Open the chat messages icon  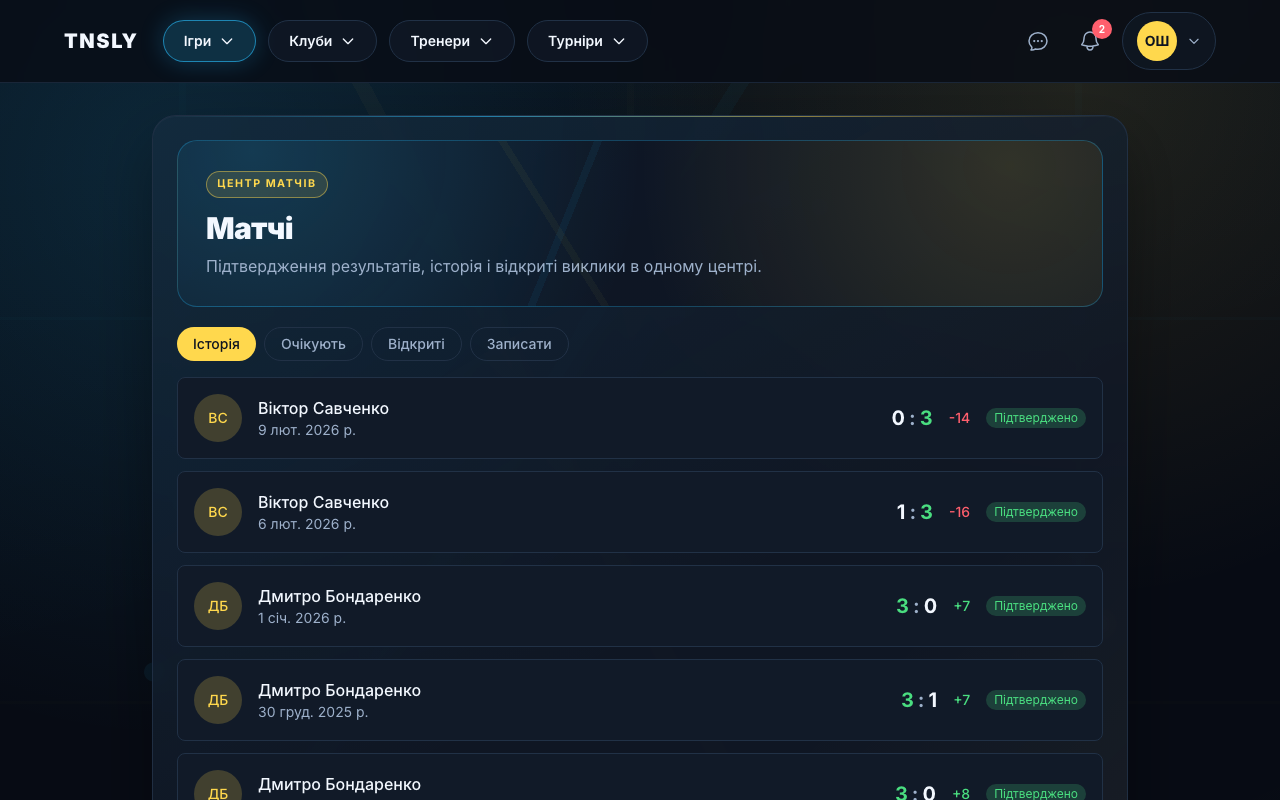tap(1038, 41)
